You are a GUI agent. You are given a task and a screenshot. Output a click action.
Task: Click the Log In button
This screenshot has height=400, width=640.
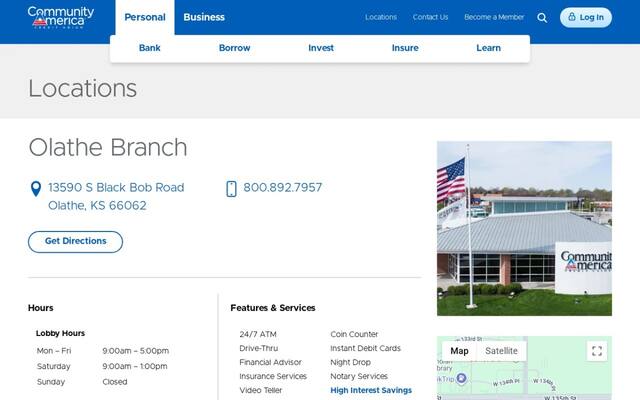(x=586, y=18)
